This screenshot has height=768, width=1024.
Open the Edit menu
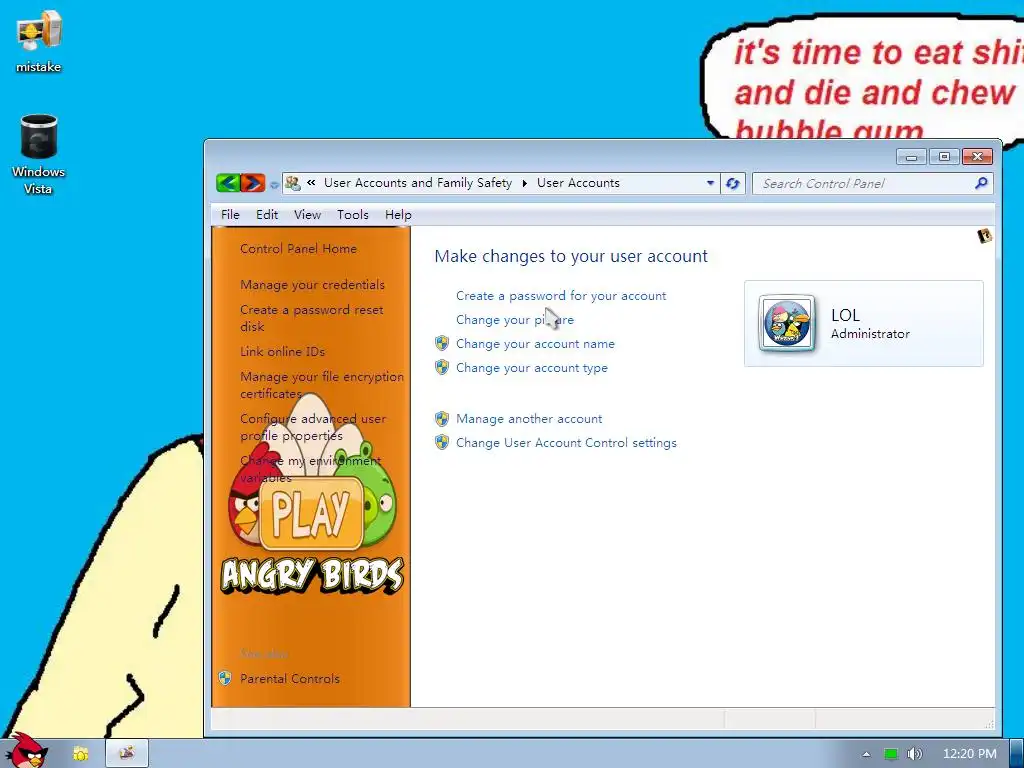pos(266,214)
